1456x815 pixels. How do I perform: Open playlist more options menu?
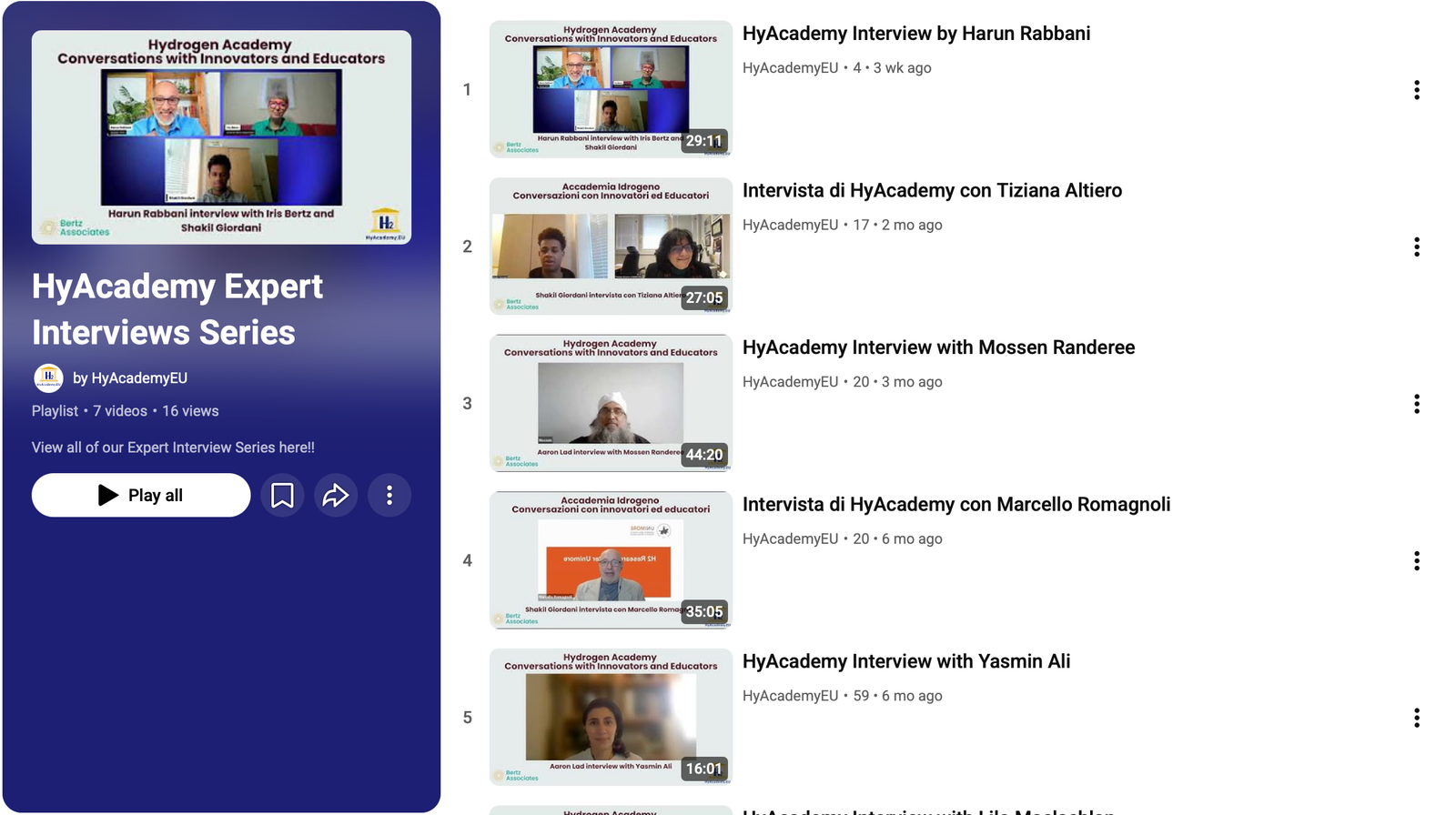[x=389, y=495]
